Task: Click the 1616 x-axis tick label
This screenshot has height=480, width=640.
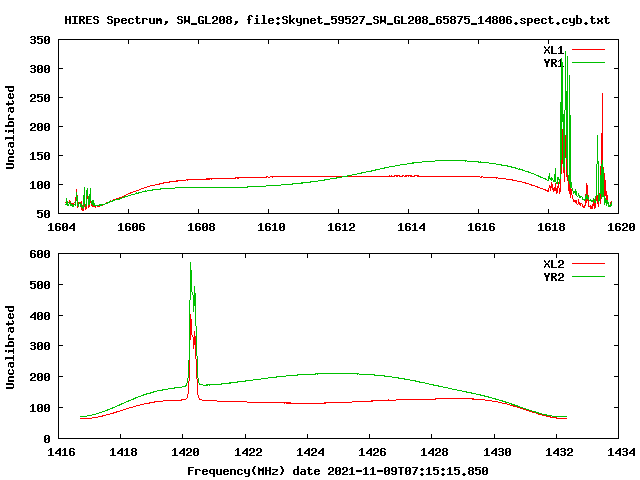Action: pyautogui.click(x=481, y=227)
